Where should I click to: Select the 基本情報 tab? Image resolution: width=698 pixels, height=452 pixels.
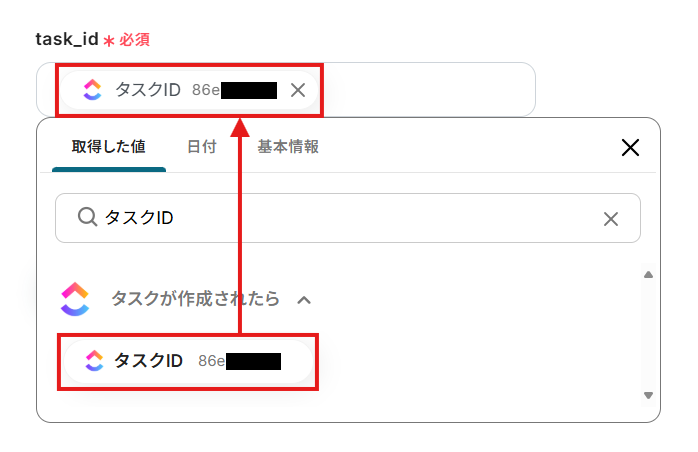288,147
